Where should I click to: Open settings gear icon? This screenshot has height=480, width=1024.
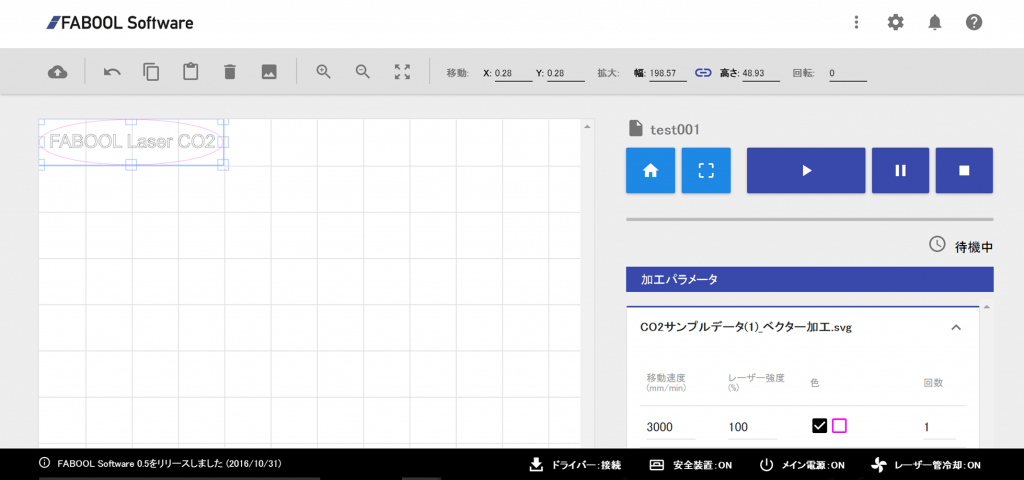point(895,22)
